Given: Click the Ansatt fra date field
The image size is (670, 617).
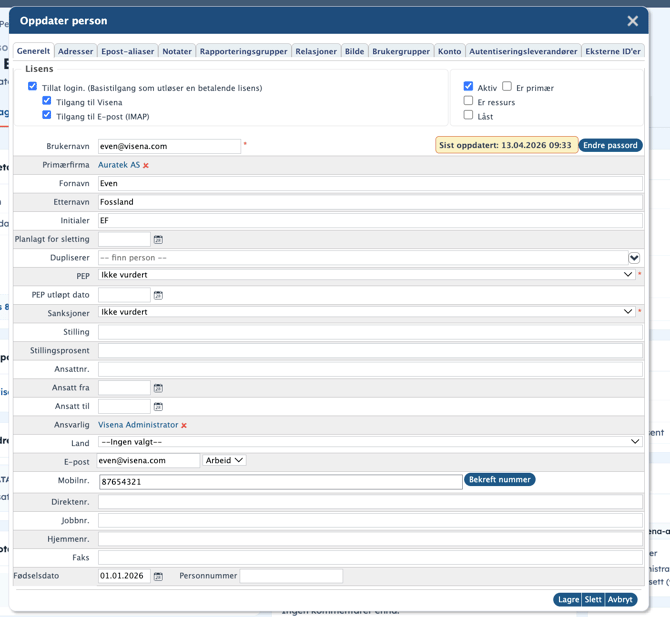Looking at the screenshot, I should click(x=124, y=388).
